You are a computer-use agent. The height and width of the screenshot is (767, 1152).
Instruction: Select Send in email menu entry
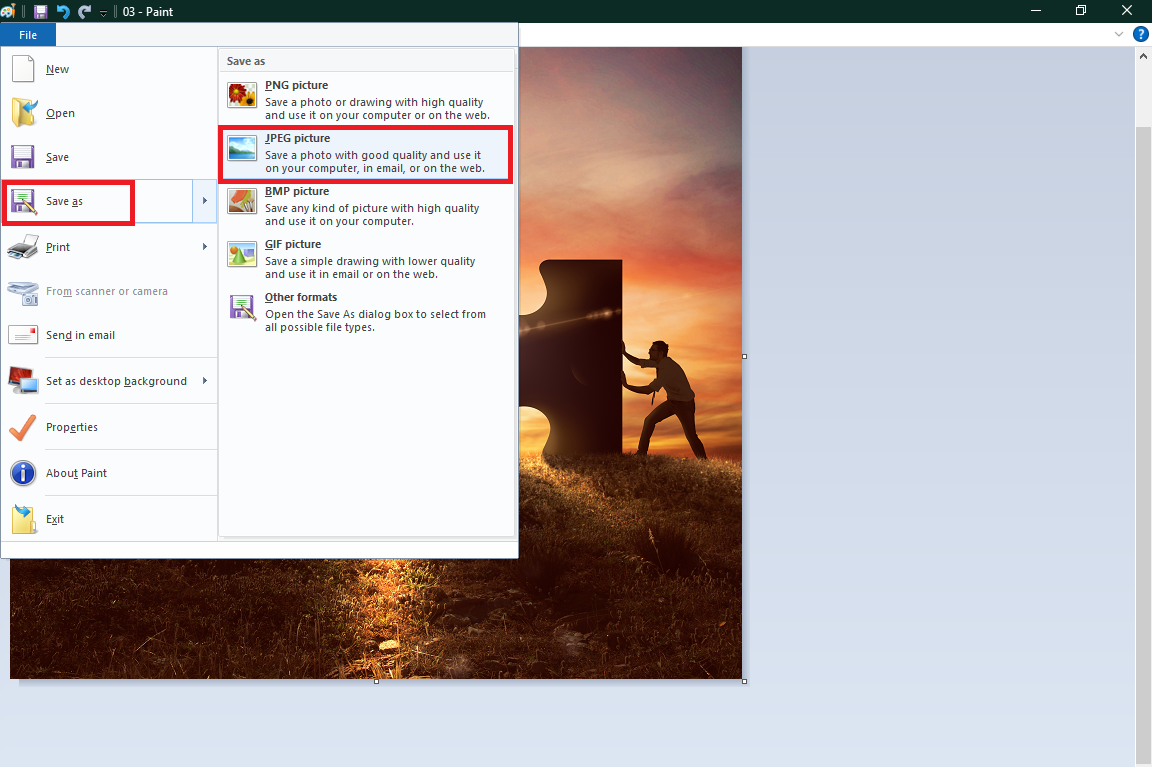click(x=109, y=335)
